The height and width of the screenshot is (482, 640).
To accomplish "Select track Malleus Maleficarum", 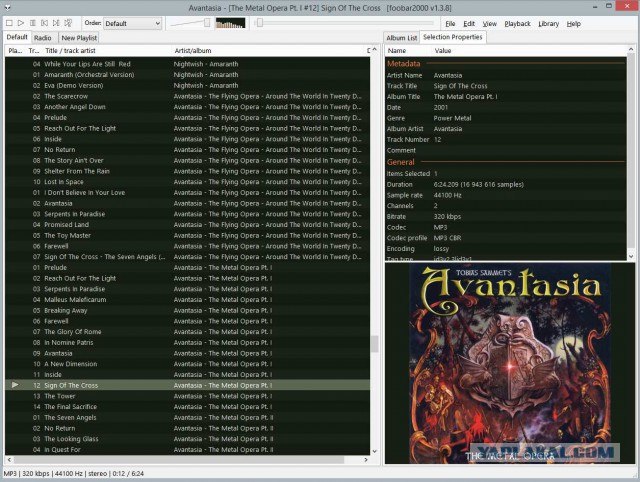I will pos(187,300).
